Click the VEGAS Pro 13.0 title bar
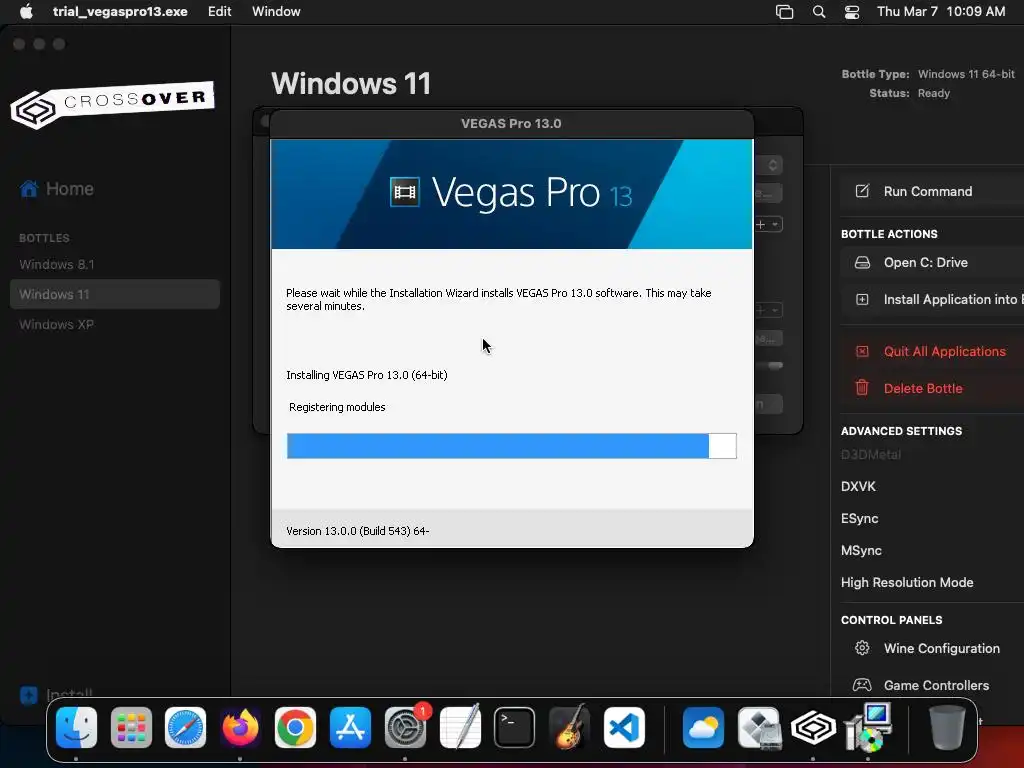This screenshot has height=768, width=1024. [511, 123]
